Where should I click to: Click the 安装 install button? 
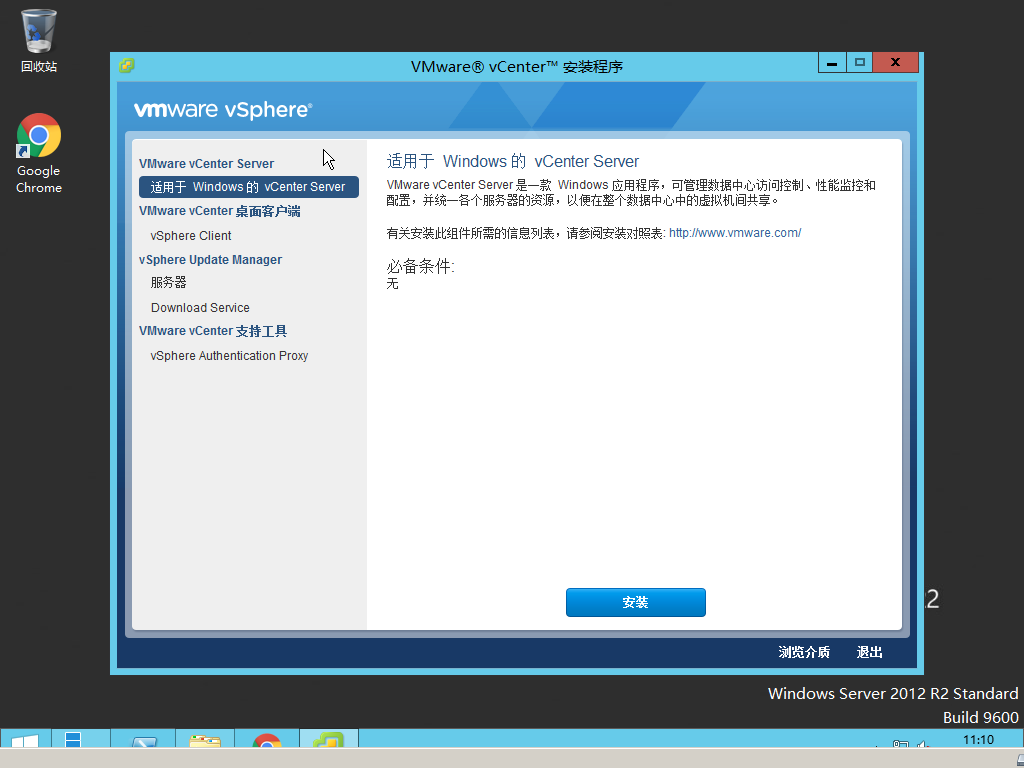click(x=635, y=602)
